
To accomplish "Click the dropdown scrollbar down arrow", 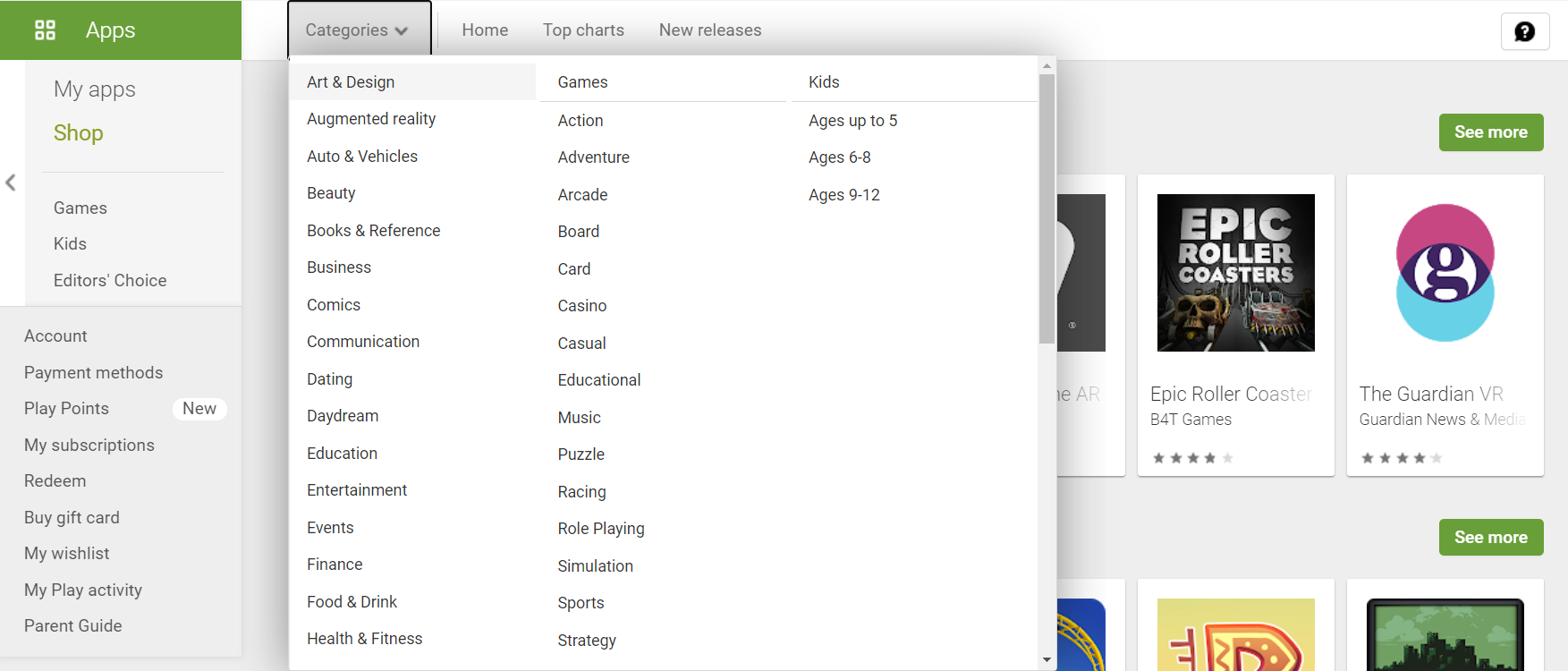I will 1047,660.
